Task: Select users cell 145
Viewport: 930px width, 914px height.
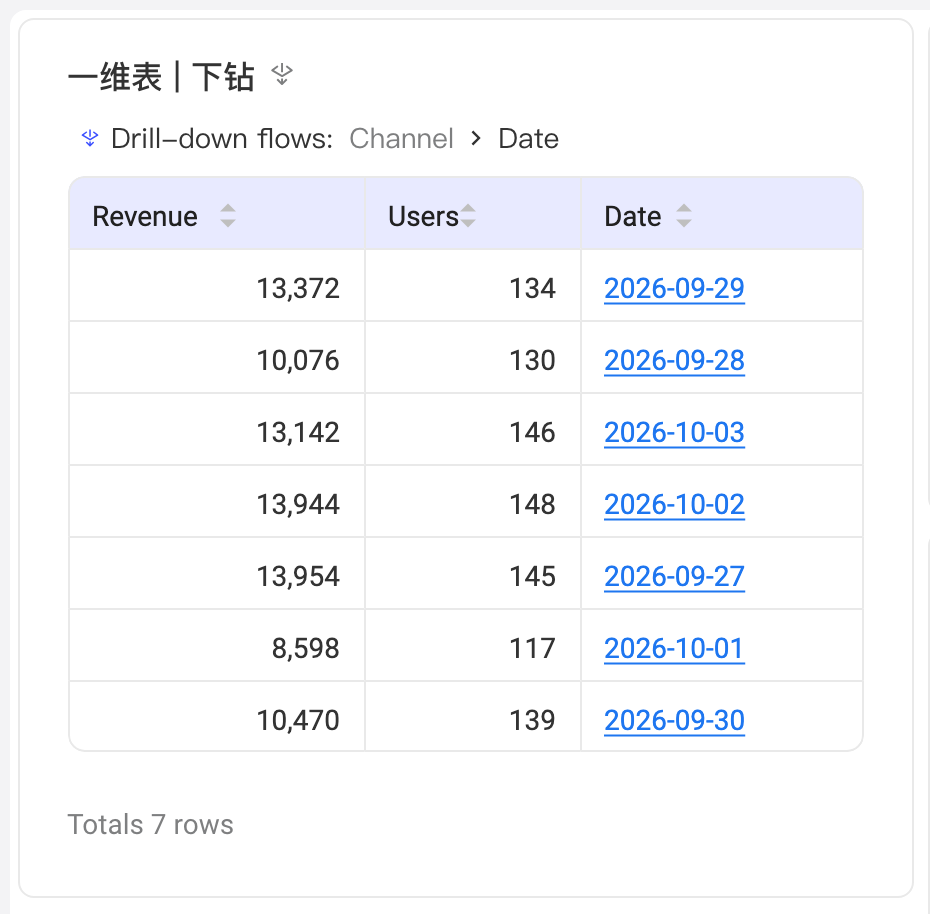Action: point(473,574)
